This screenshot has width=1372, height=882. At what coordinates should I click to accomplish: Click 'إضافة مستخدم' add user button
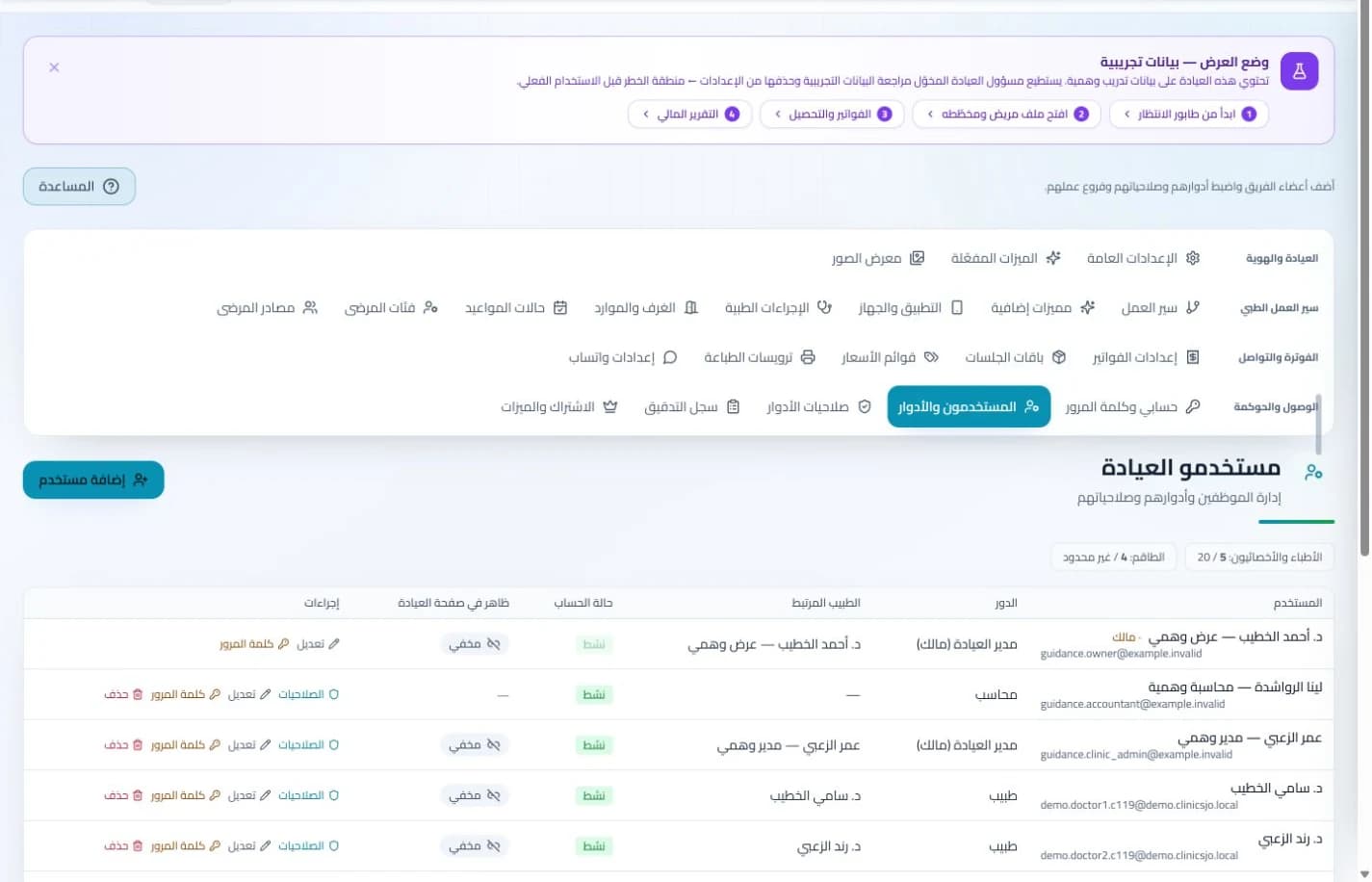93,480
